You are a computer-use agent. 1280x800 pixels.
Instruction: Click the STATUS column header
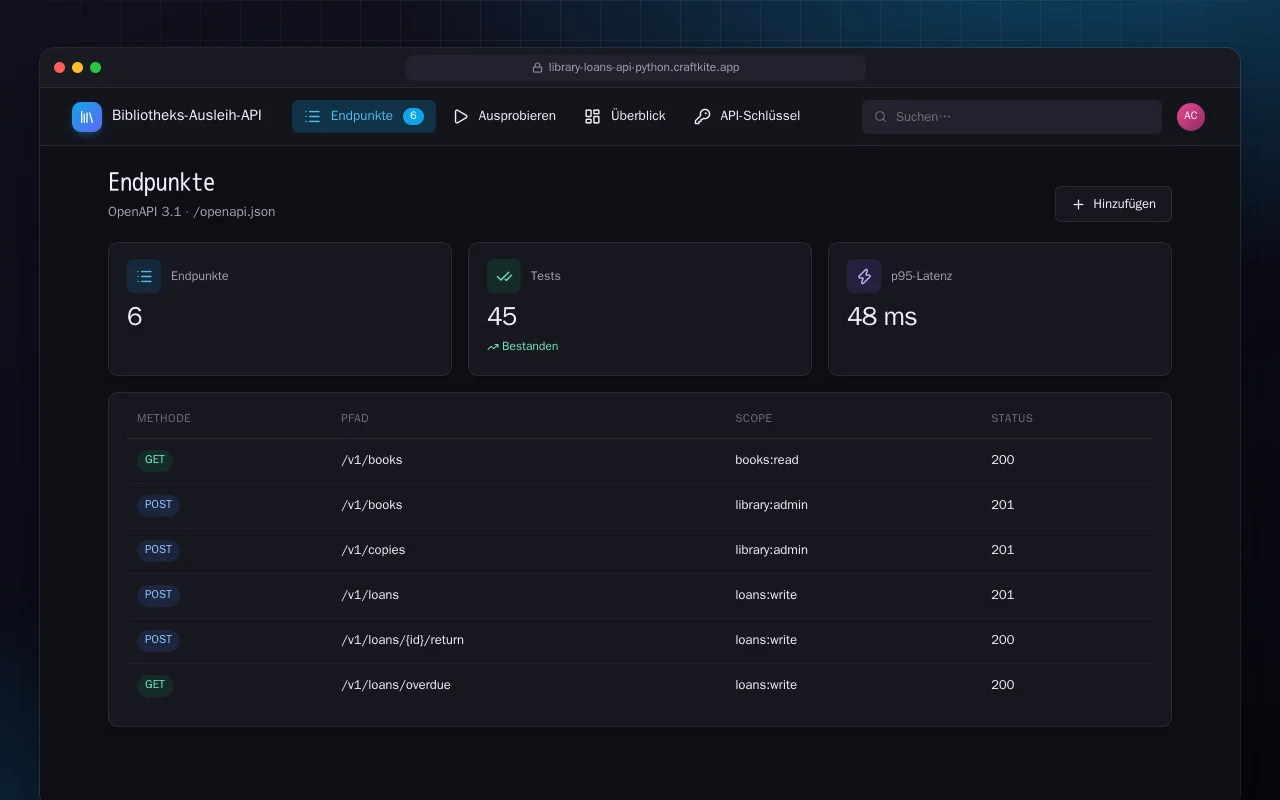click(1012, 418)
